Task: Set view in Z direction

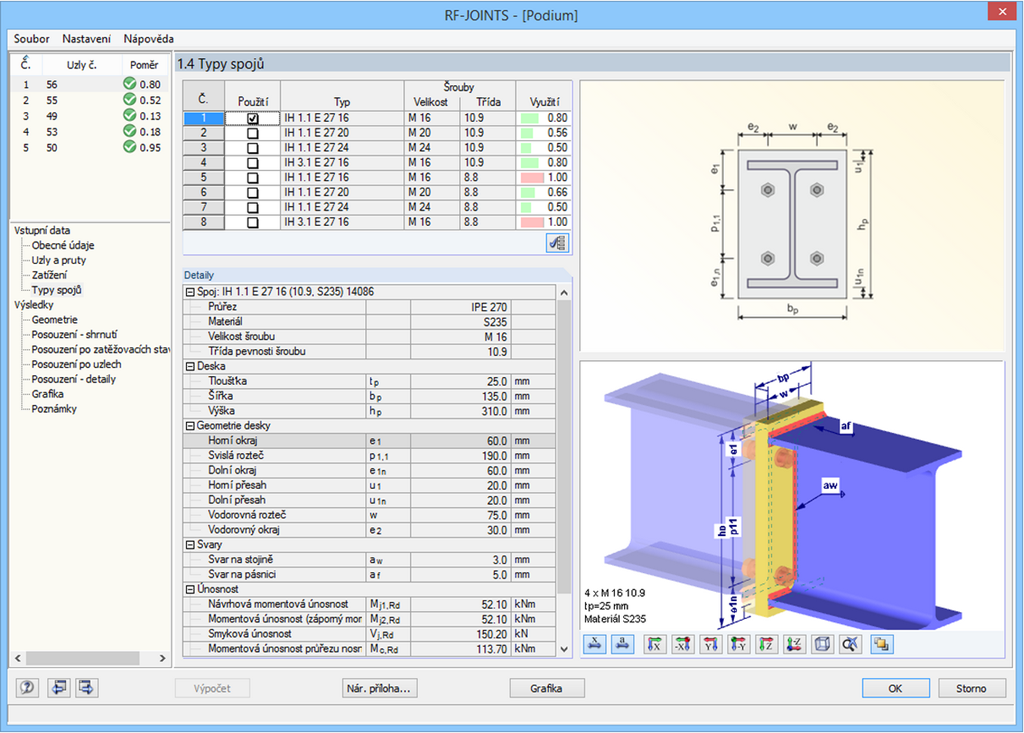Action: pyautogui.click(x=767, y=644)
